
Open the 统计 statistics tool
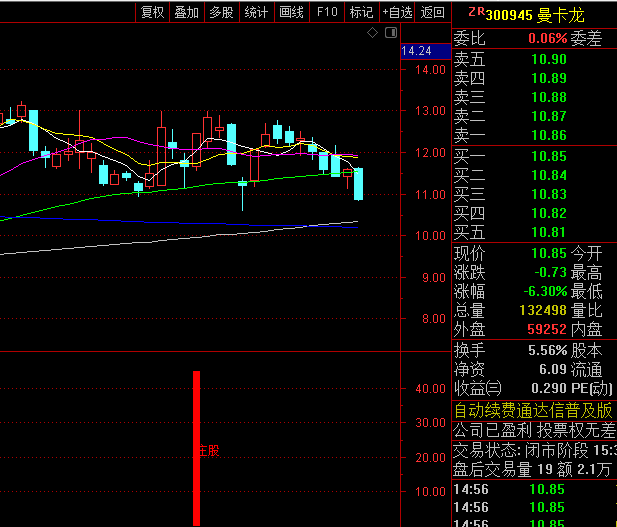256,12
